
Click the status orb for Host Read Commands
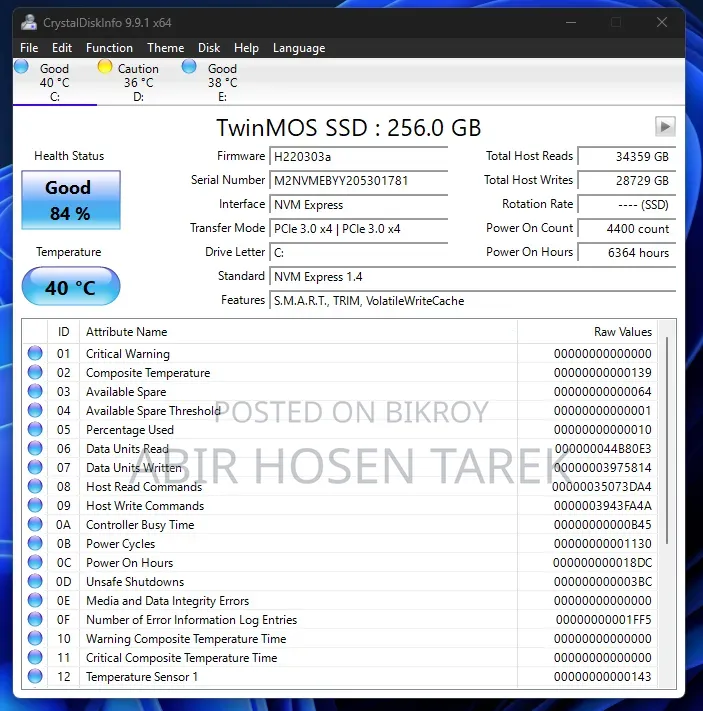35,487
